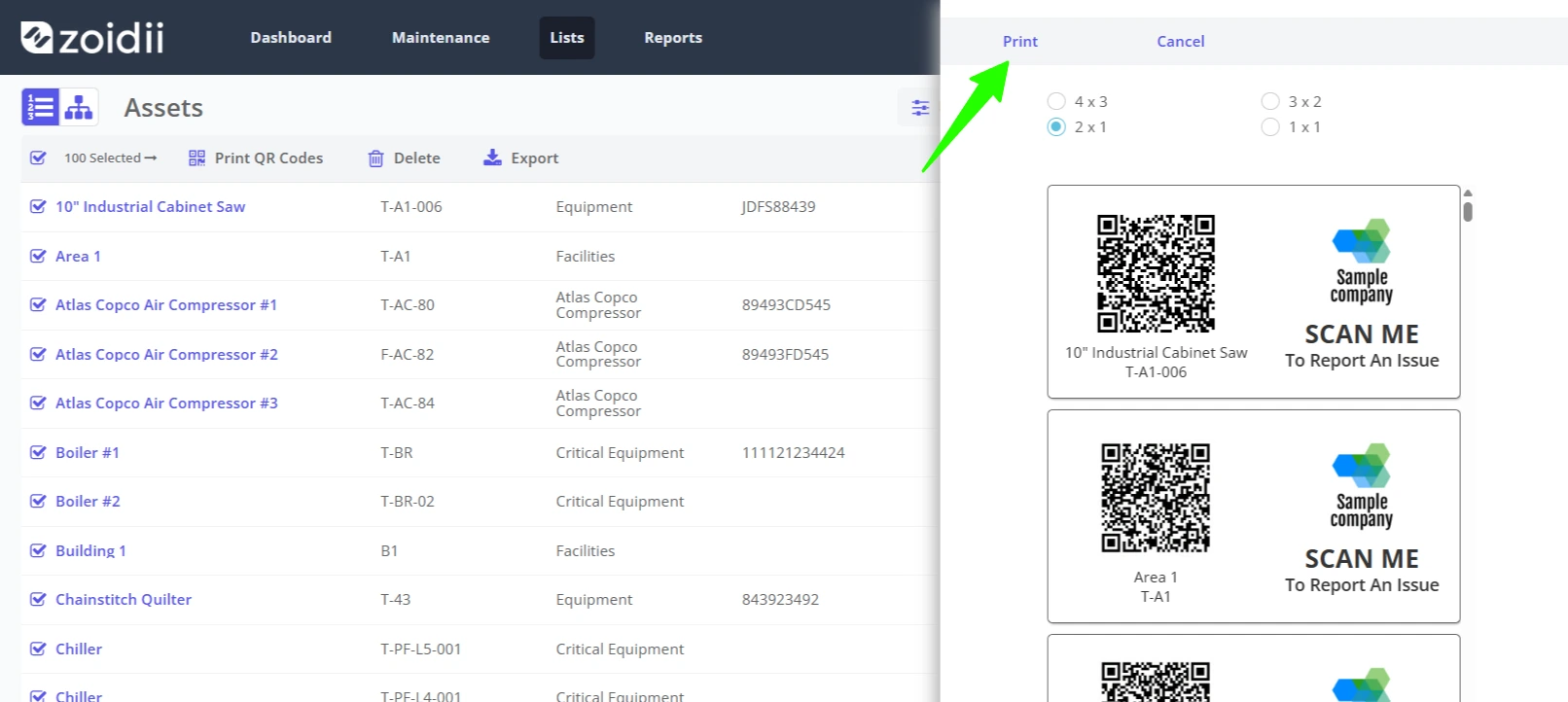The height and width of the screenshot is (702, 1568).
Task: Expand the 100 Selected arrow
Action: 151,158
